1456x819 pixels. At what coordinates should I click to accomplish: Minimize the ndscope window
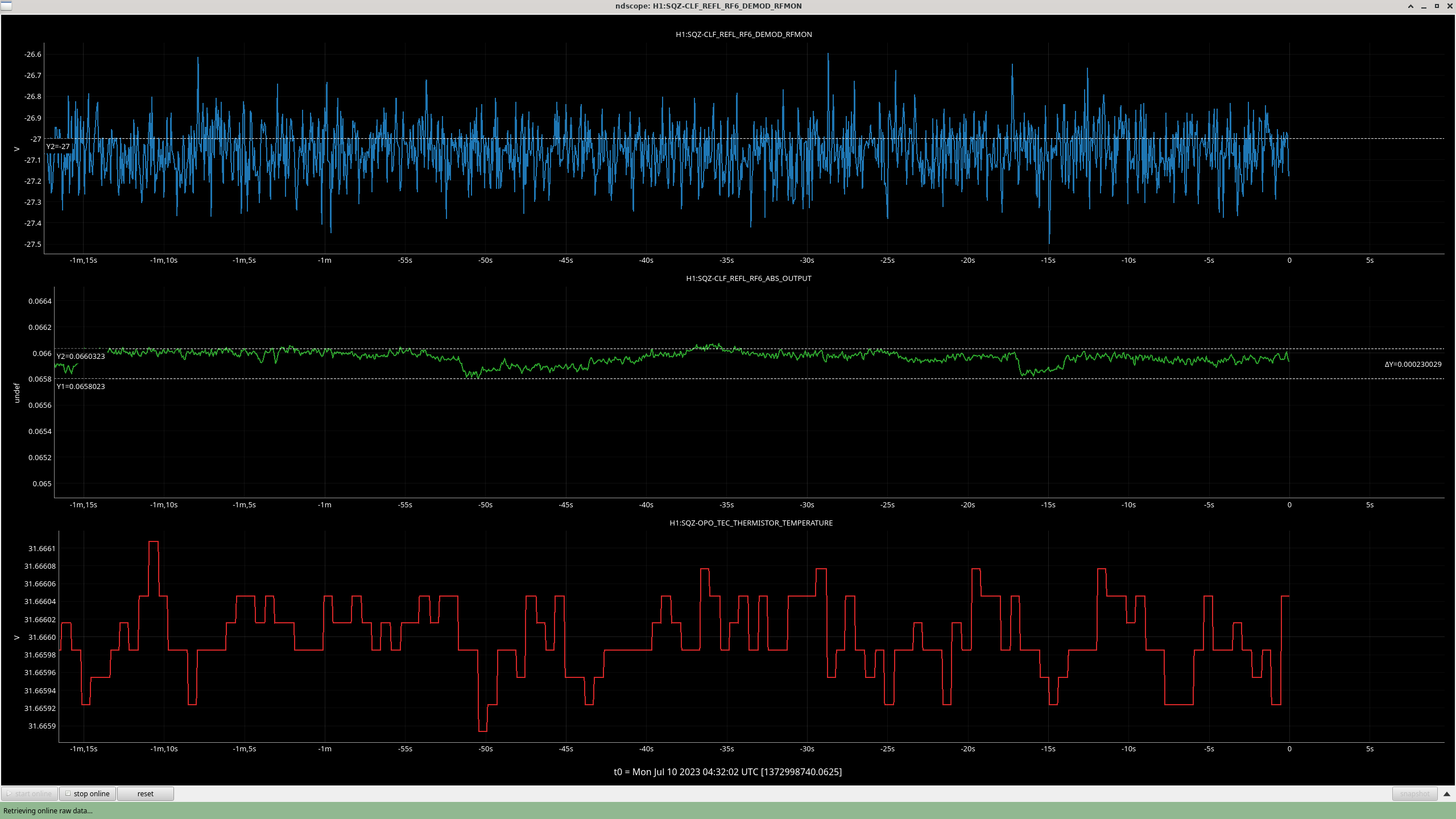[x=1424, y=6]
